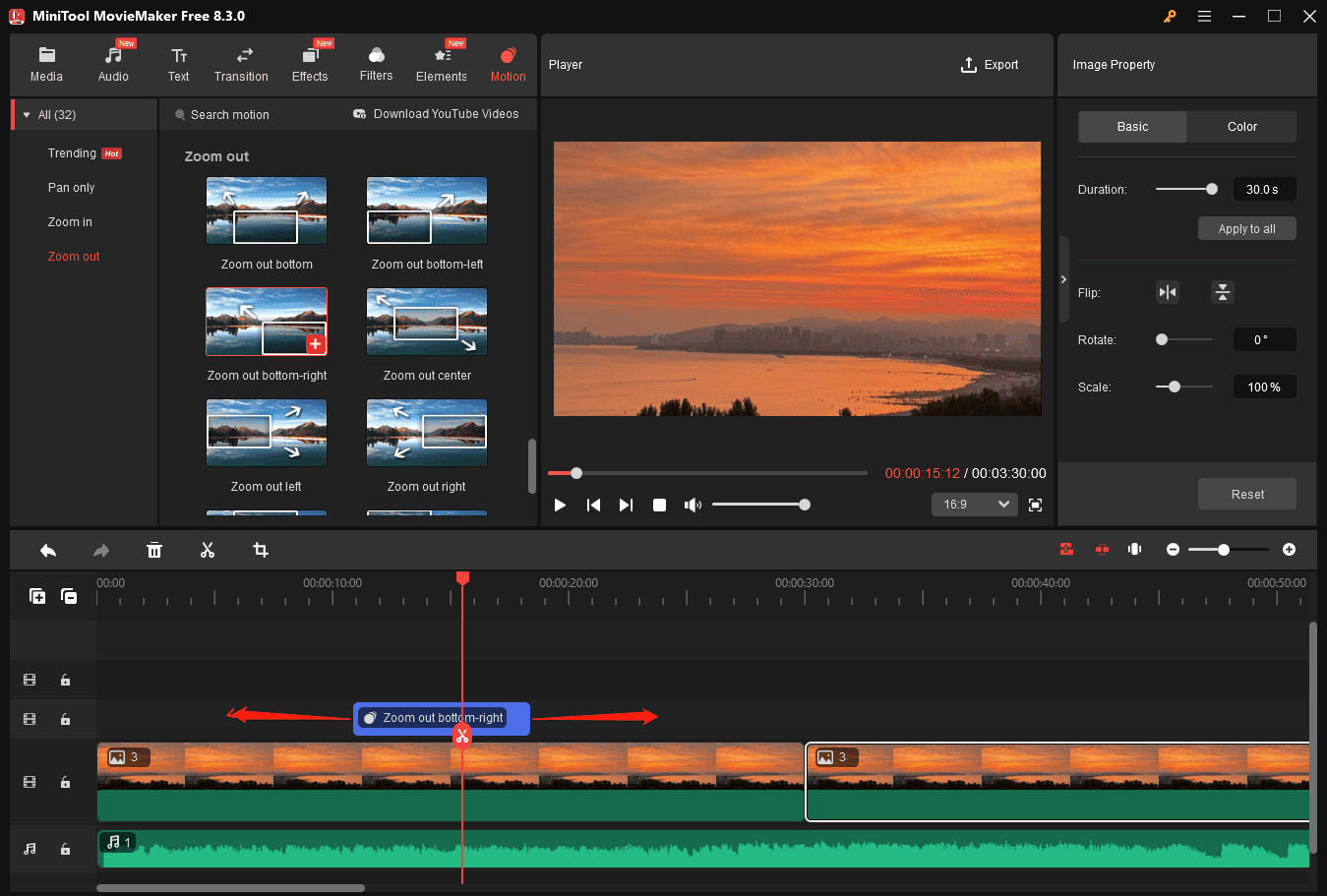Switch to the Color tab
Viewport: 1327px width, 896px height.
pos(1241,127)
